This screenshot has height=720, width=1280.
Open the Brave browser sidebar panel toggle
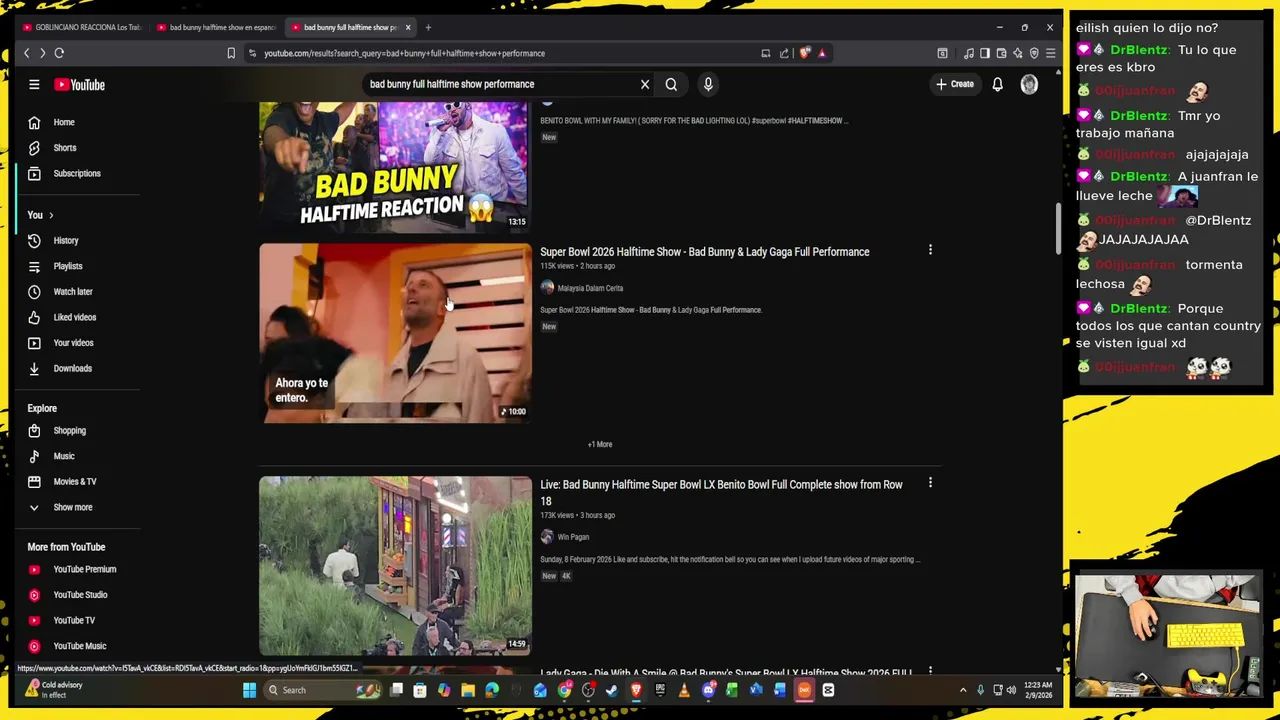point(985,53)
